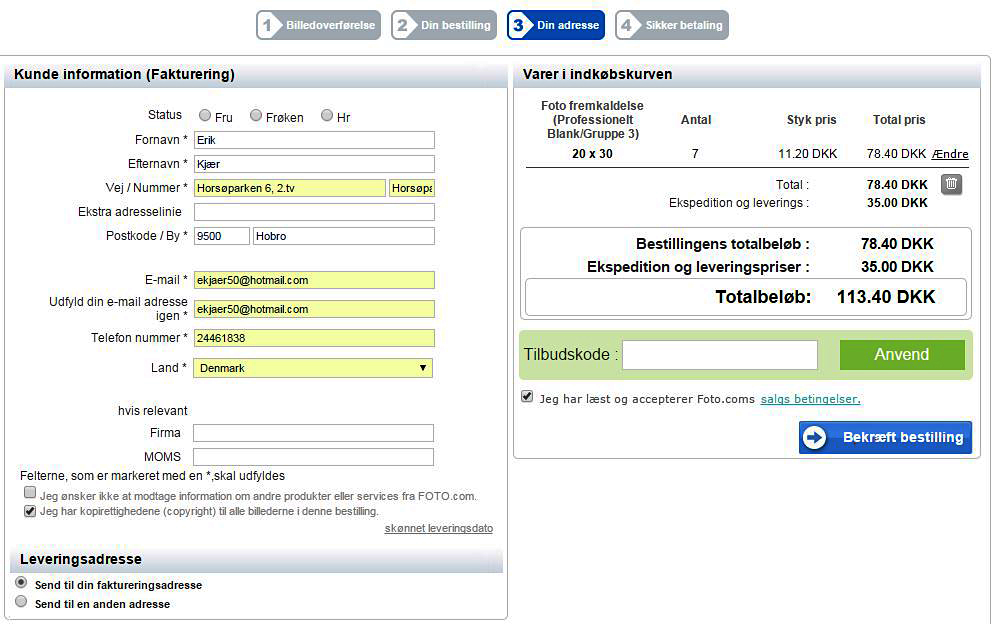Delete the cart item with trash icon
Viewport: 996px width, 624px height.
952,184
